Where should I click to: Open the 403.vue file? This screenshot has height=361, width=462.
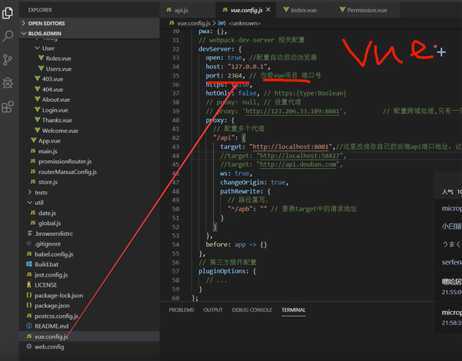[52, 79]
